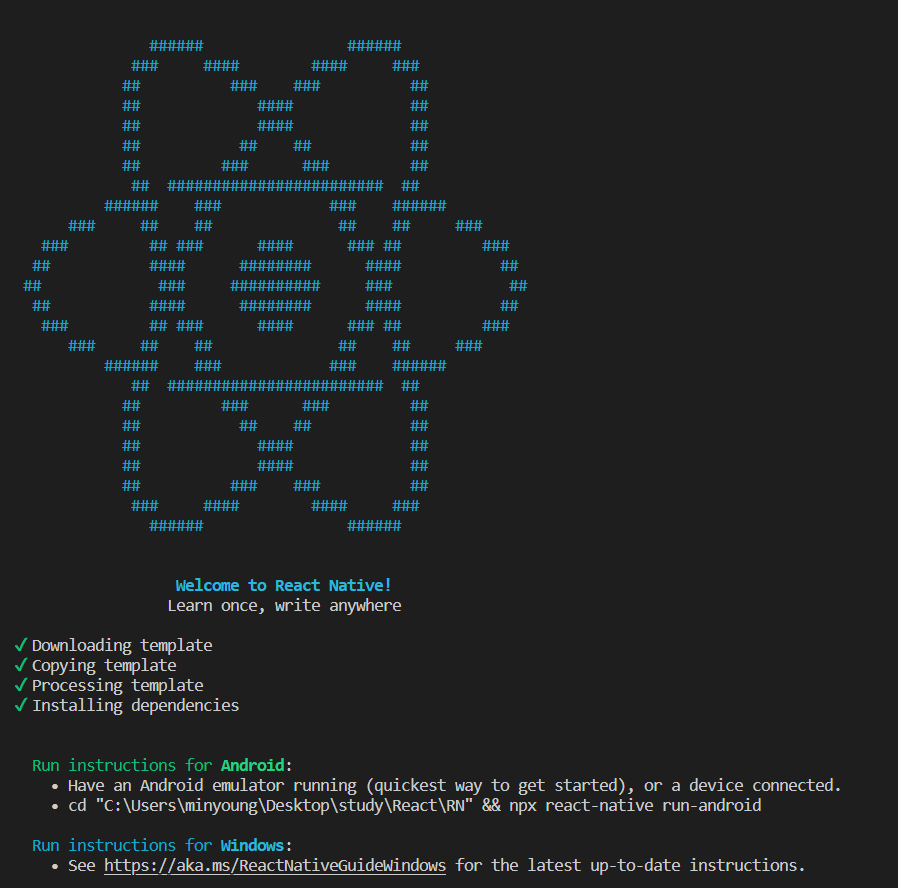Viewport: 898px width, 888px height.
Task: Click the "Processing template" status line
Action: coord(117,685)
